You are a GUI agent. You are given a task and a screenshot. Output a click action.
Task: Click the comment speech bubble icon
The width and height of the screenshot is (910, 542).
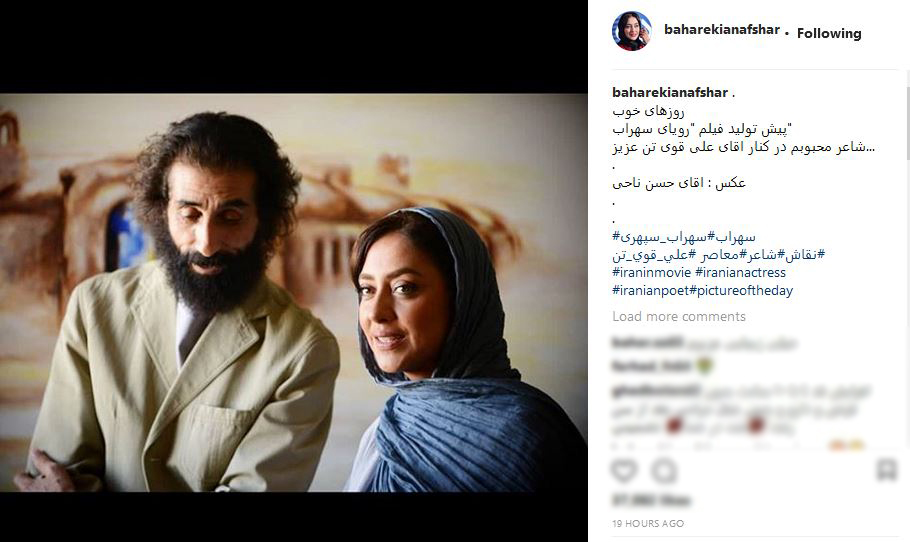coord(664,471)
